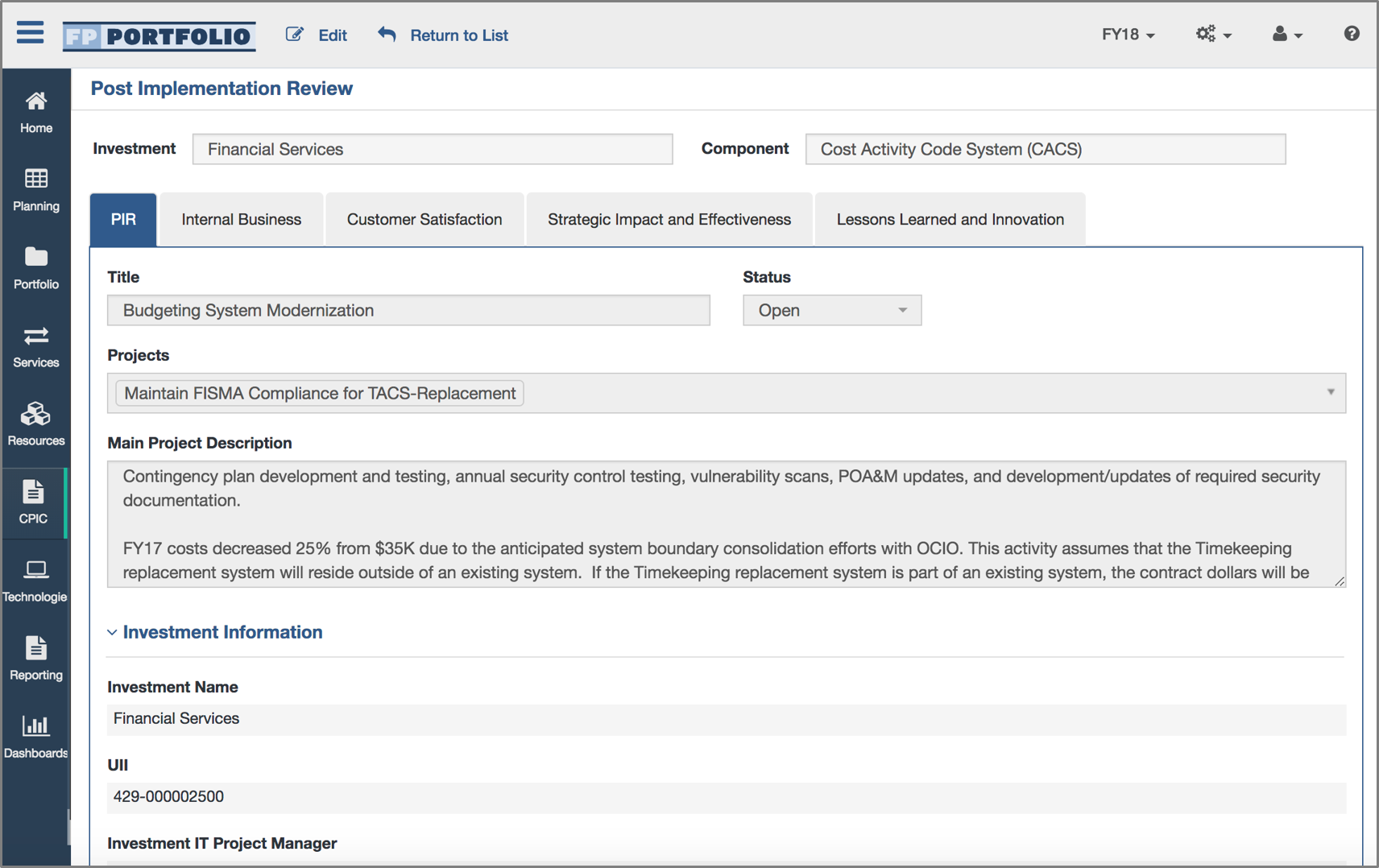The image size is (1379, 868).
Task: Expand the Projects multi-select dropdown arrow
Action: pos(1331,392)
